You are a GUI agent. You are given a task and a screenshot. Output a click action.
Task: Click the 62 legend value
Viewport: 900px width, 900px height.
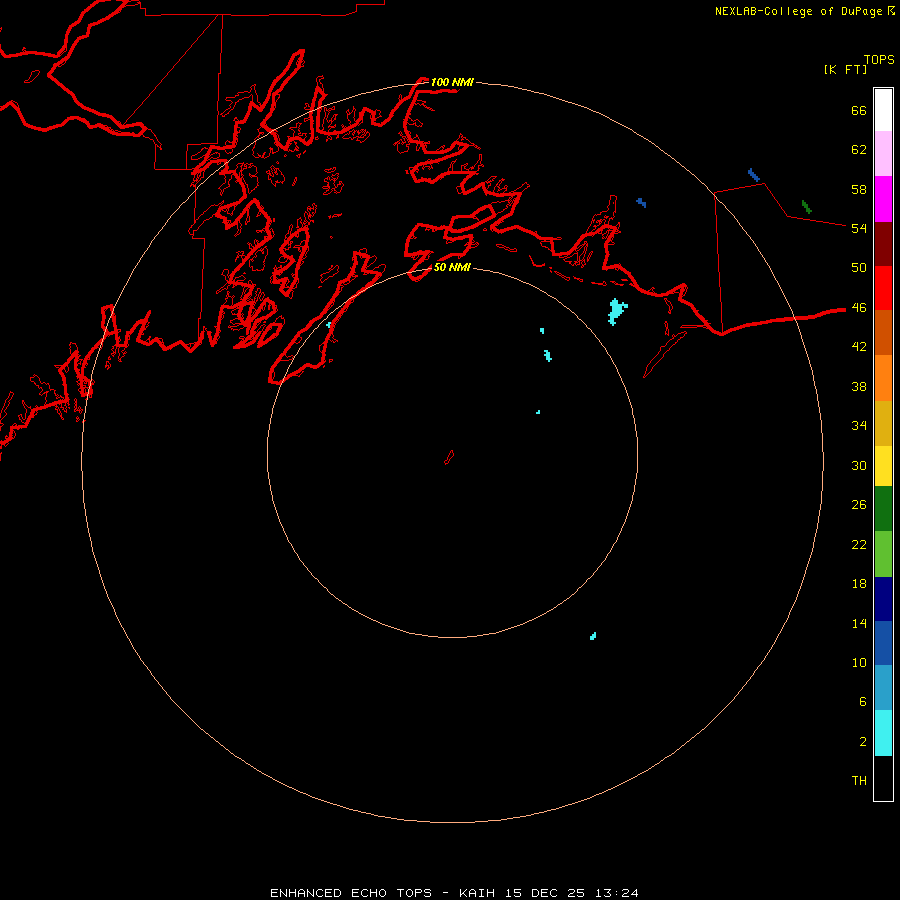[x=859, y=150]
